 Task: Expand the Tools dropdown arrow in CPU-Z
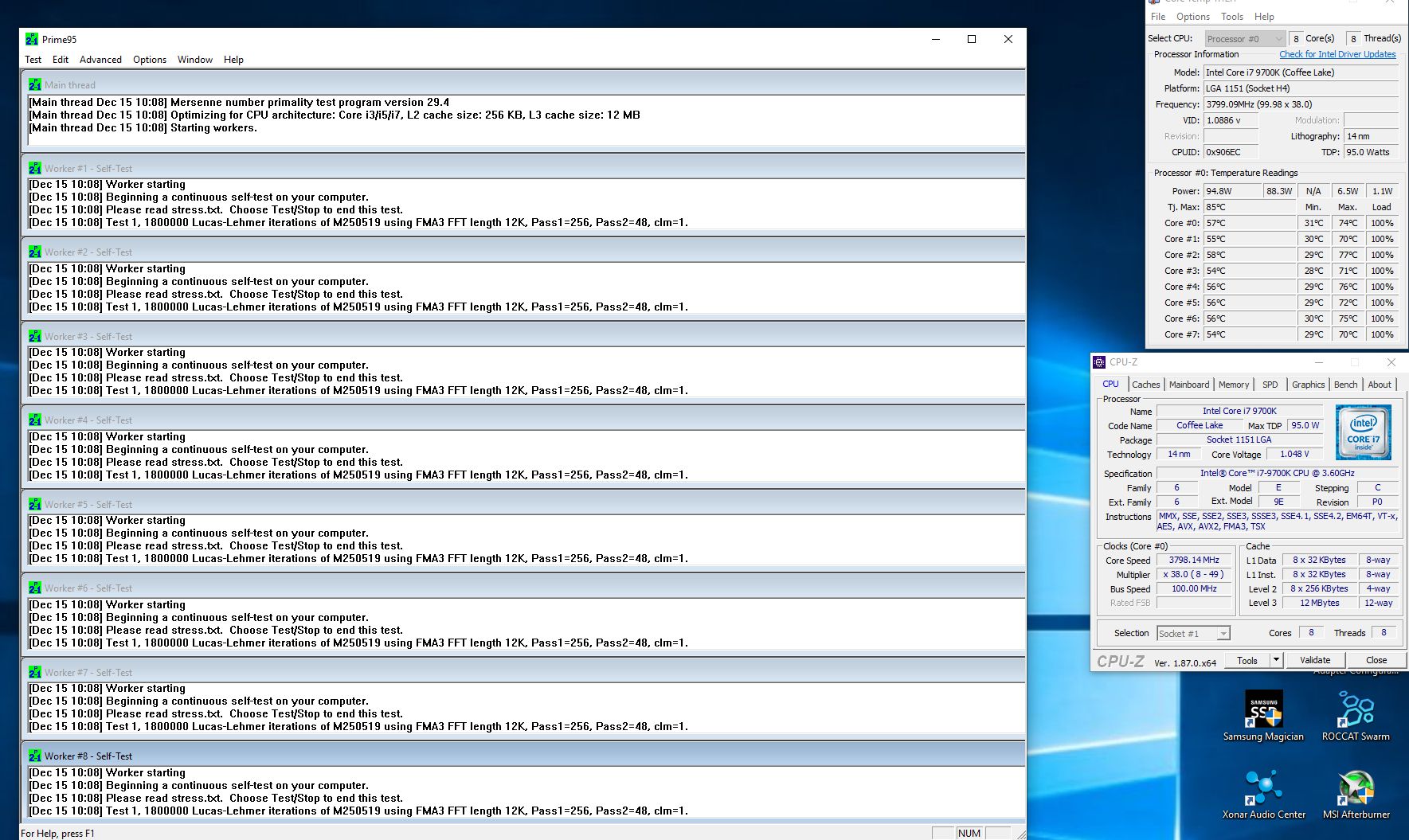tap(1276, 660)
